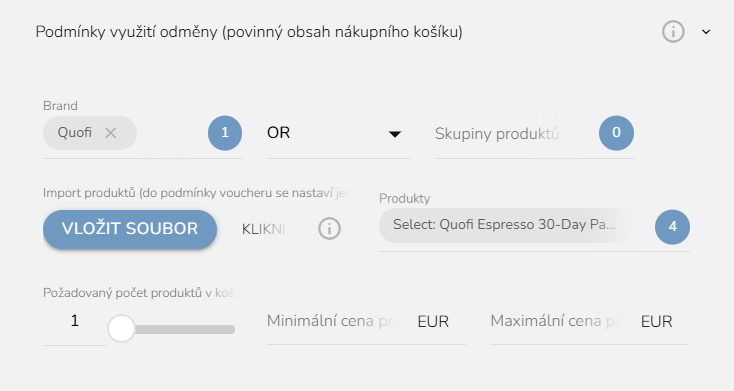Open the Skupiny produktů field
The image size is (734, 391).
click(x=514, y=134)
